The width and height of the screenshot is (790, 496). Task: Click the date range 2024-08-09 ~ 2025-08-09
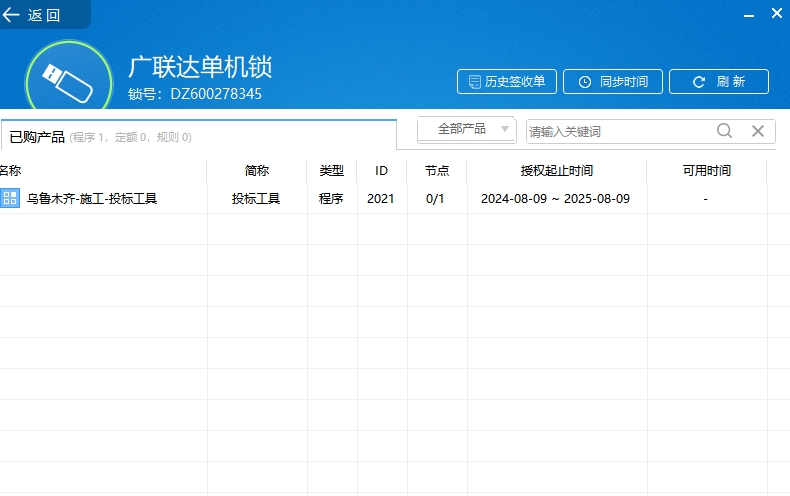click(556, 199)
